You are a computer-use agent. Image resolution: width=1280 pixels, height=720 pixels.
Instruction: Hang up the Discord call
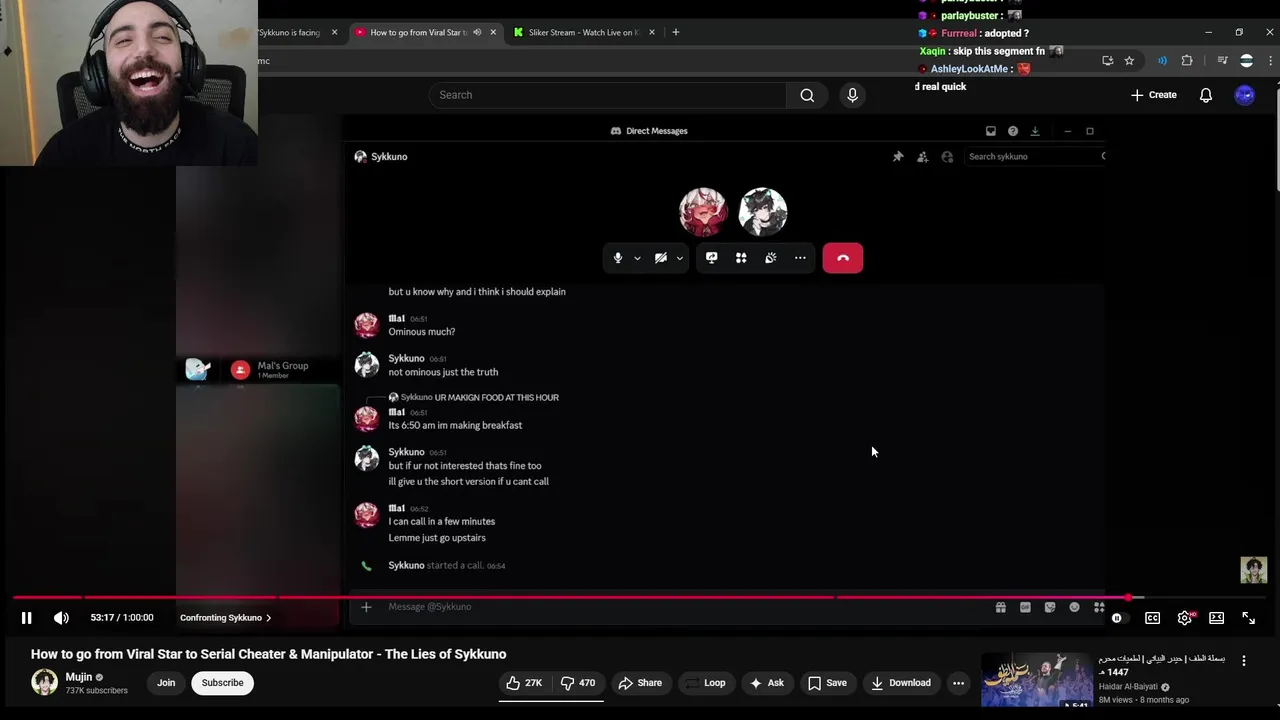843,258
